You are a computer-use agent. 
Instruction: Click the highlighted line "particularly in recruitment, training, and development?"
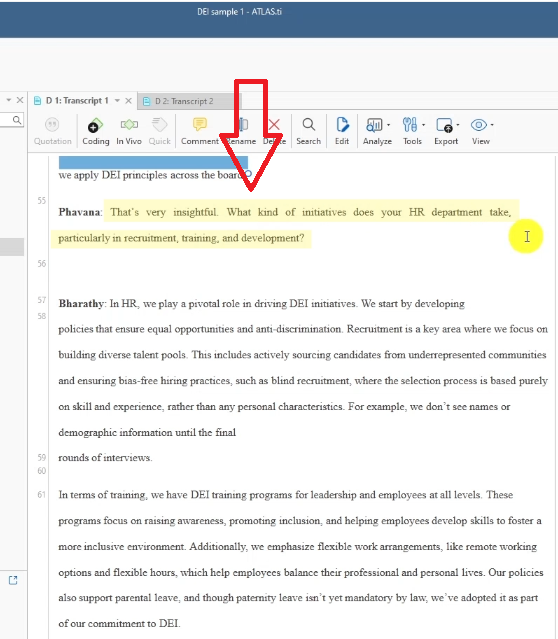click(181, 238)
